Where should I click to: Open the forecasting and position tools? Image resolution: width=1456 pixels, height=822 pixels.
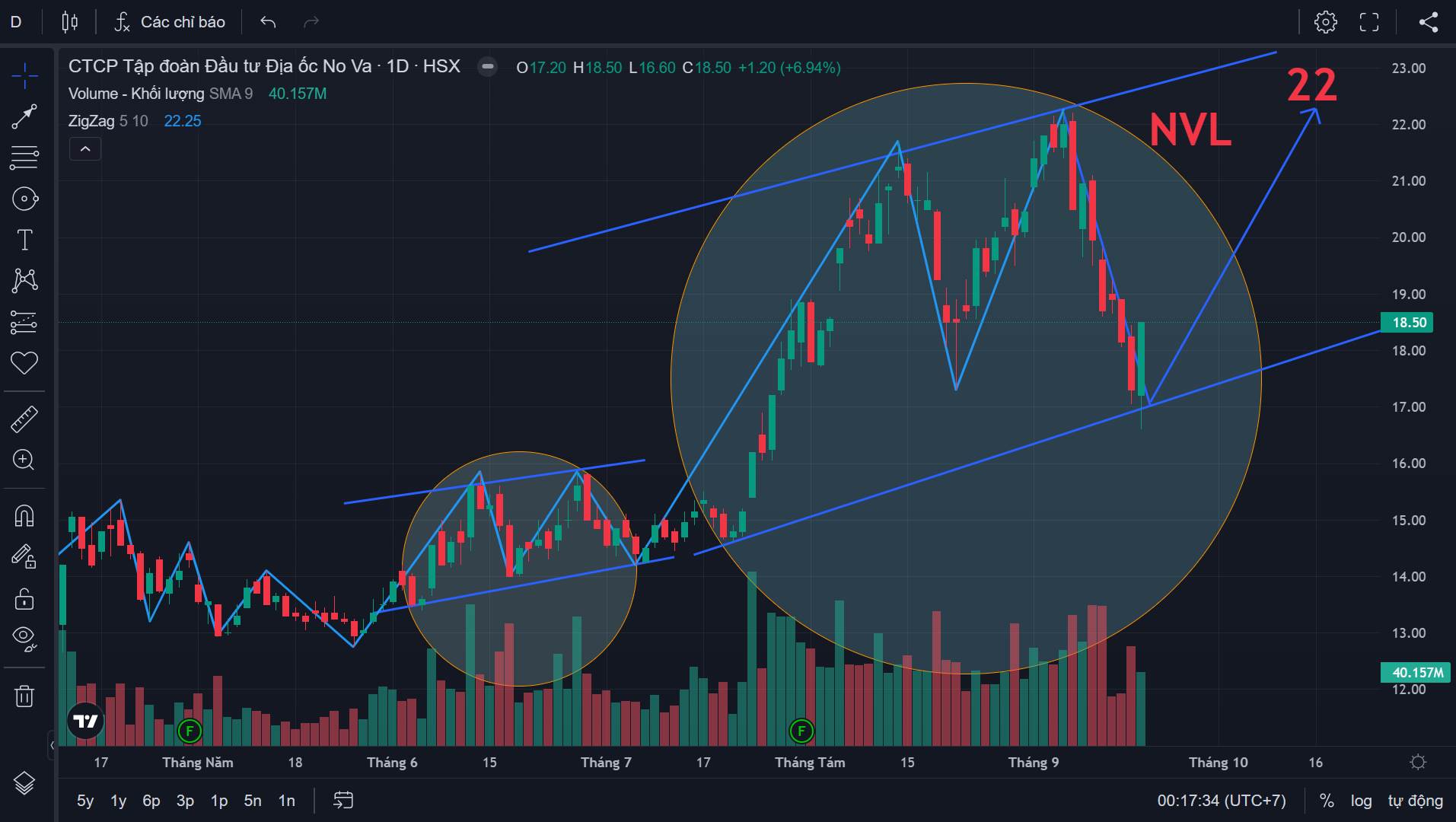point(24,322)
